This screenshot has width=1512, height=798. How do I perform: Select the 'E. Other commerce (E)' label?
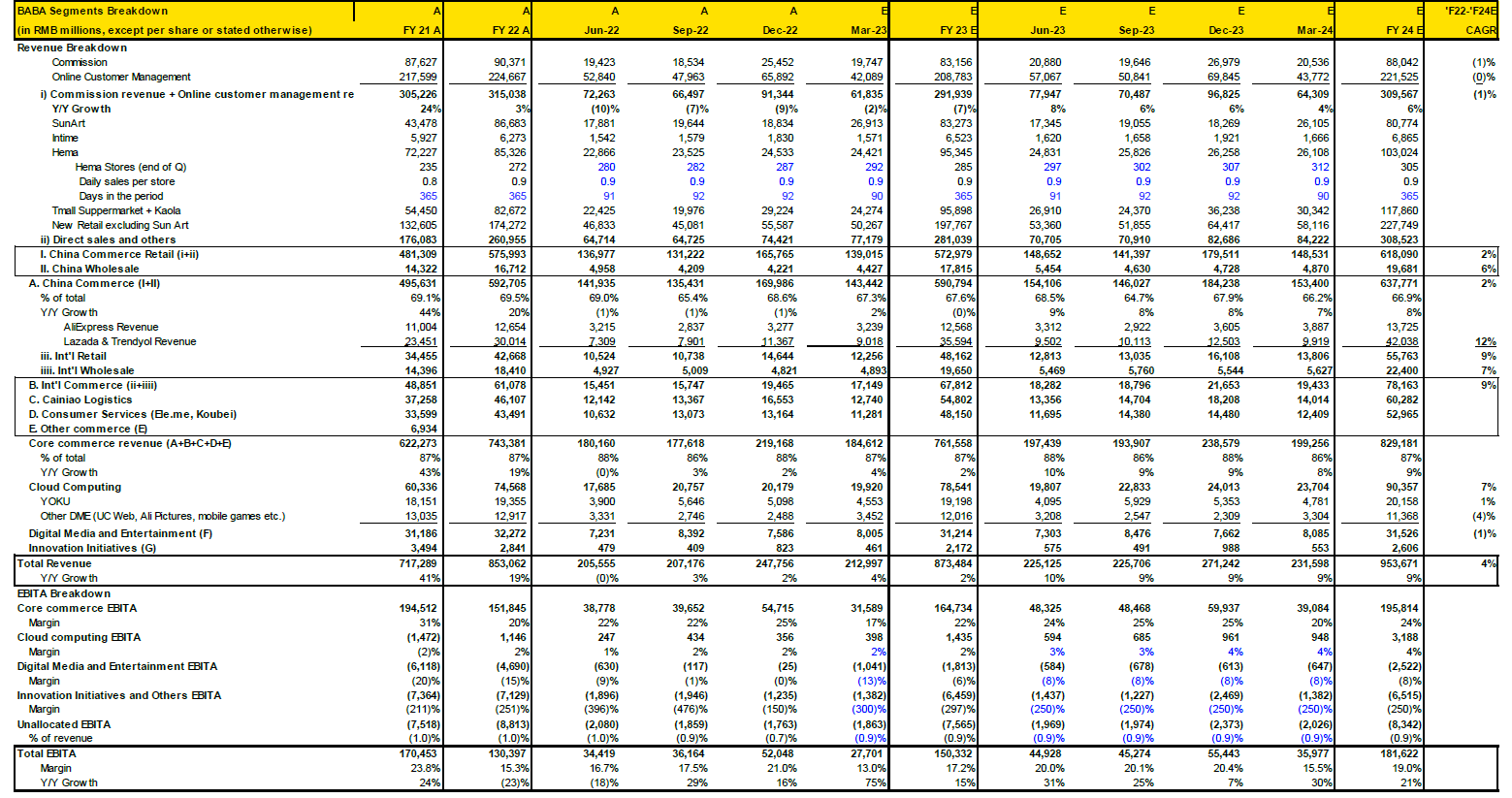[87, 429]
